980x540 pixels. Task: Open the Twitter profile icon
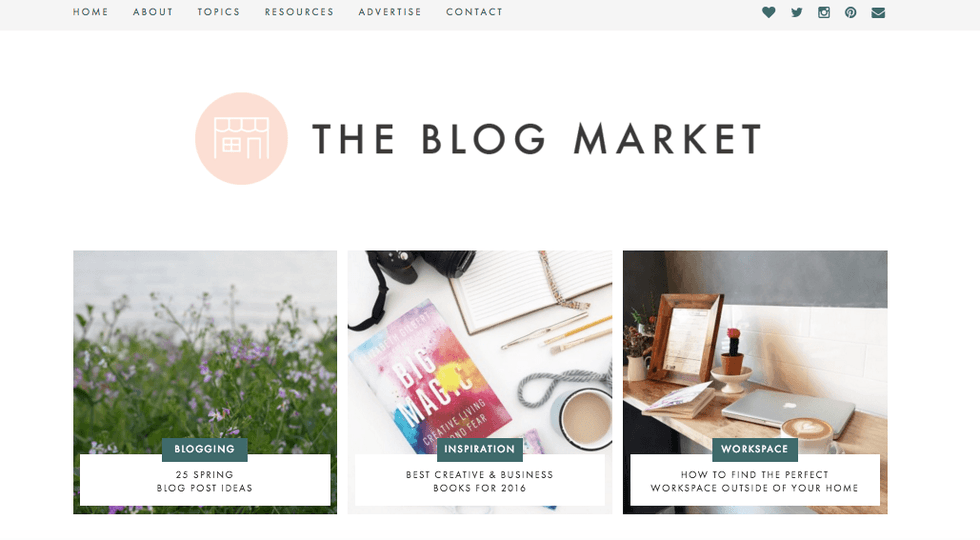796,12
